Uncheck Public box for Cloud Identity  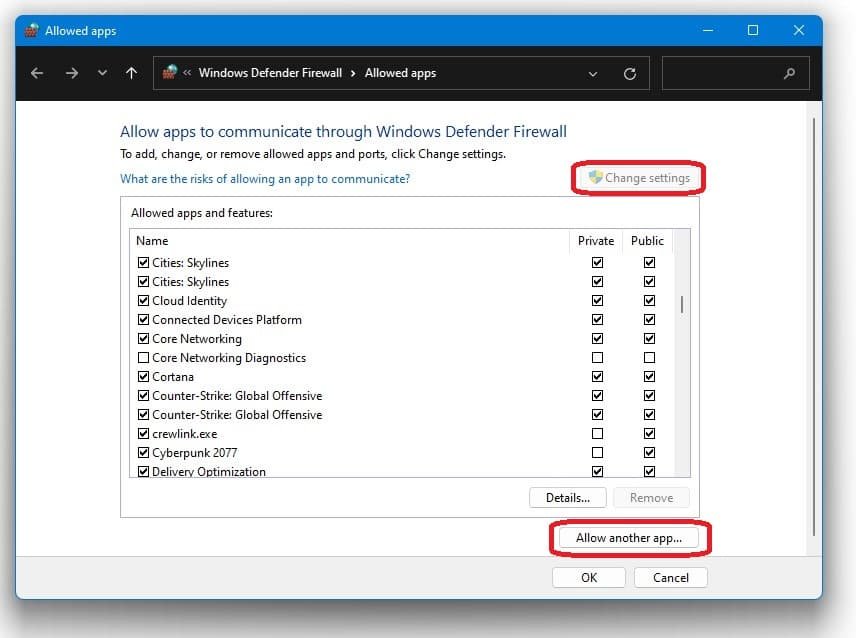(x=649, y=301)
